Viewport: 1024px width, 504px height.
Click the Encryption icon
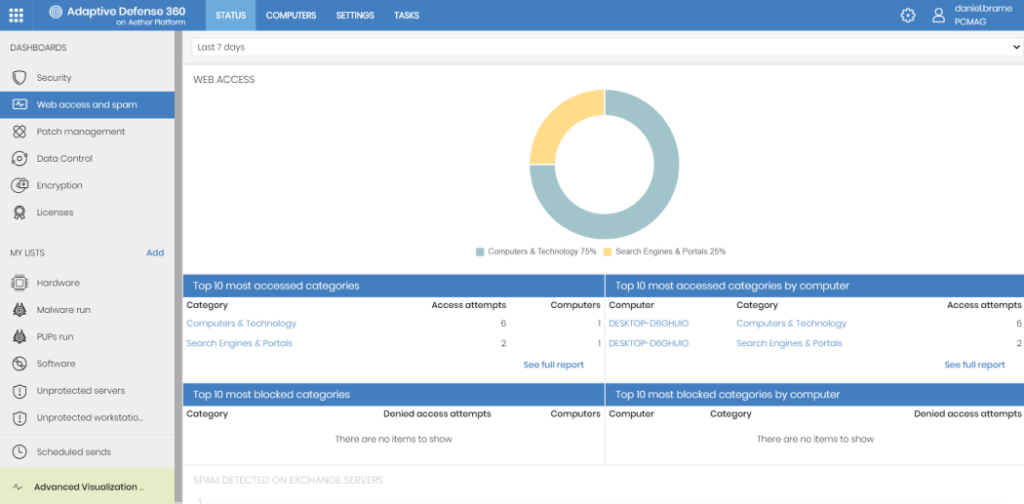(x=20, y=185)
